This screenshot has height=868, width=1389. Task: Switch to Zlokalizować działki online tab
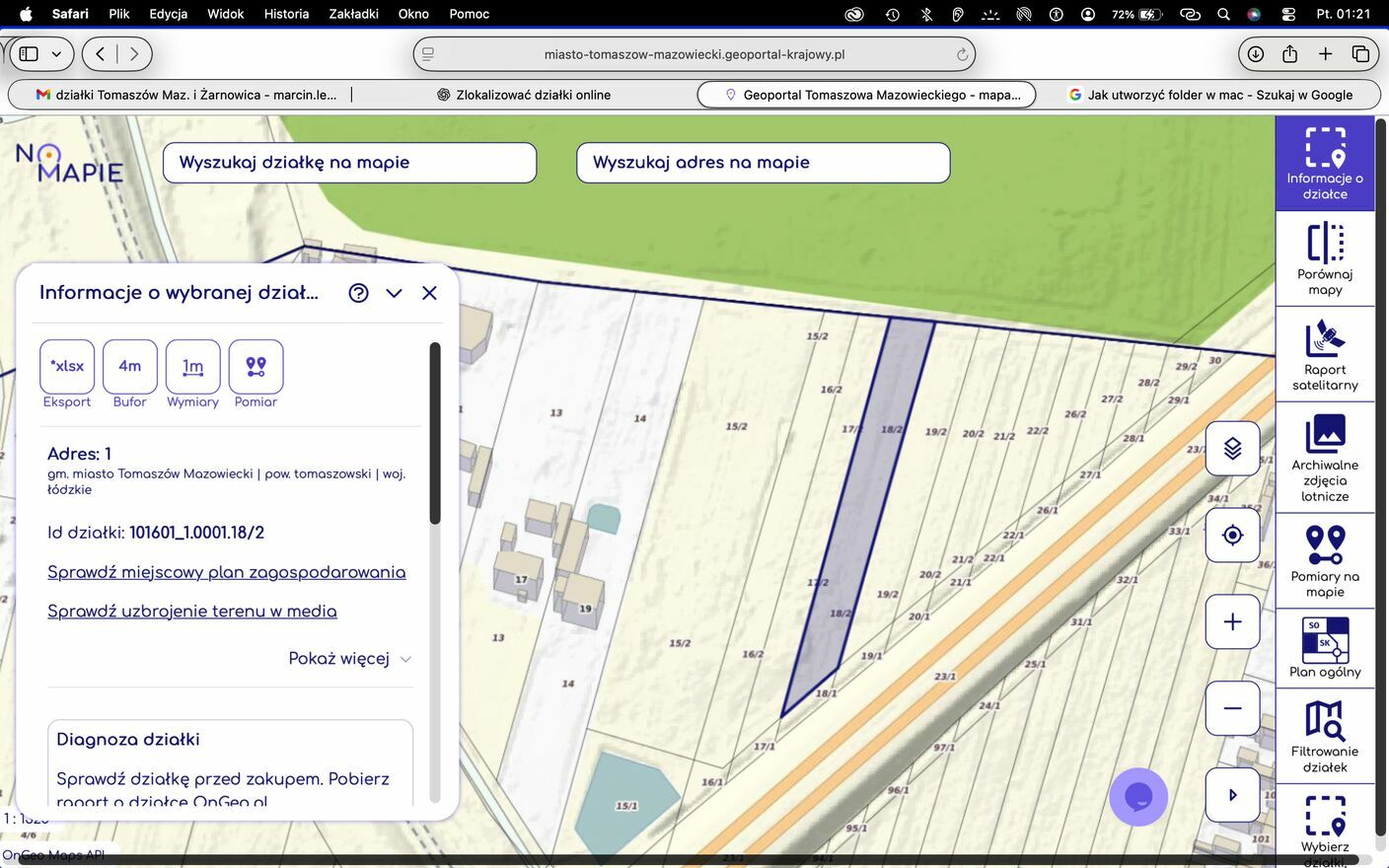coord(523,95)
